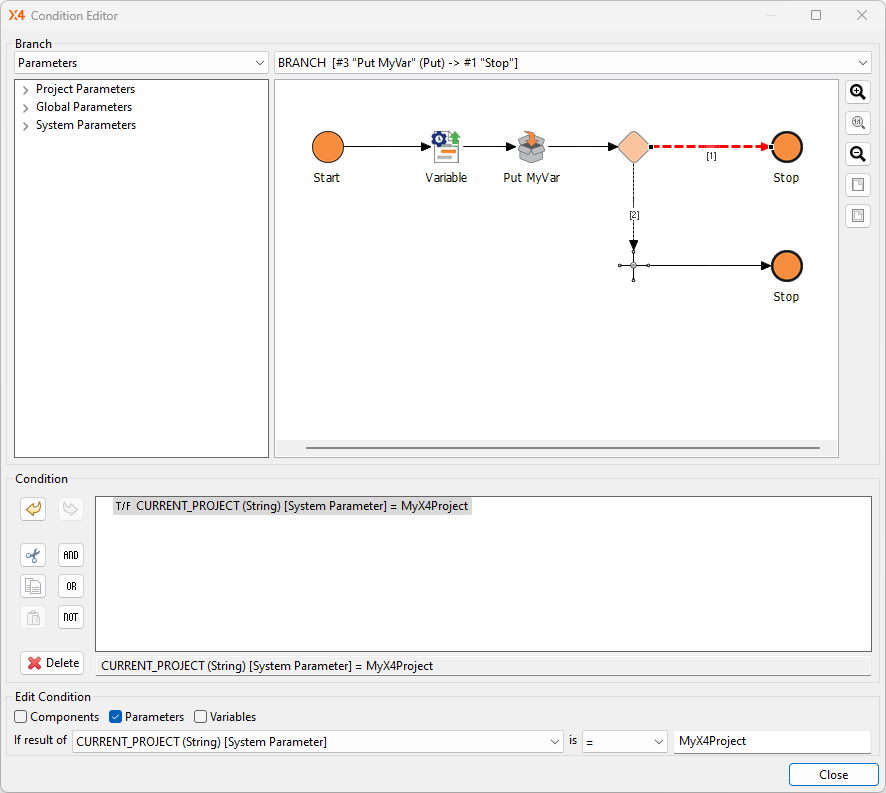Disable the Parameters checkbox
This screenshot has height=793, width=886.
[x=113, y=717]
